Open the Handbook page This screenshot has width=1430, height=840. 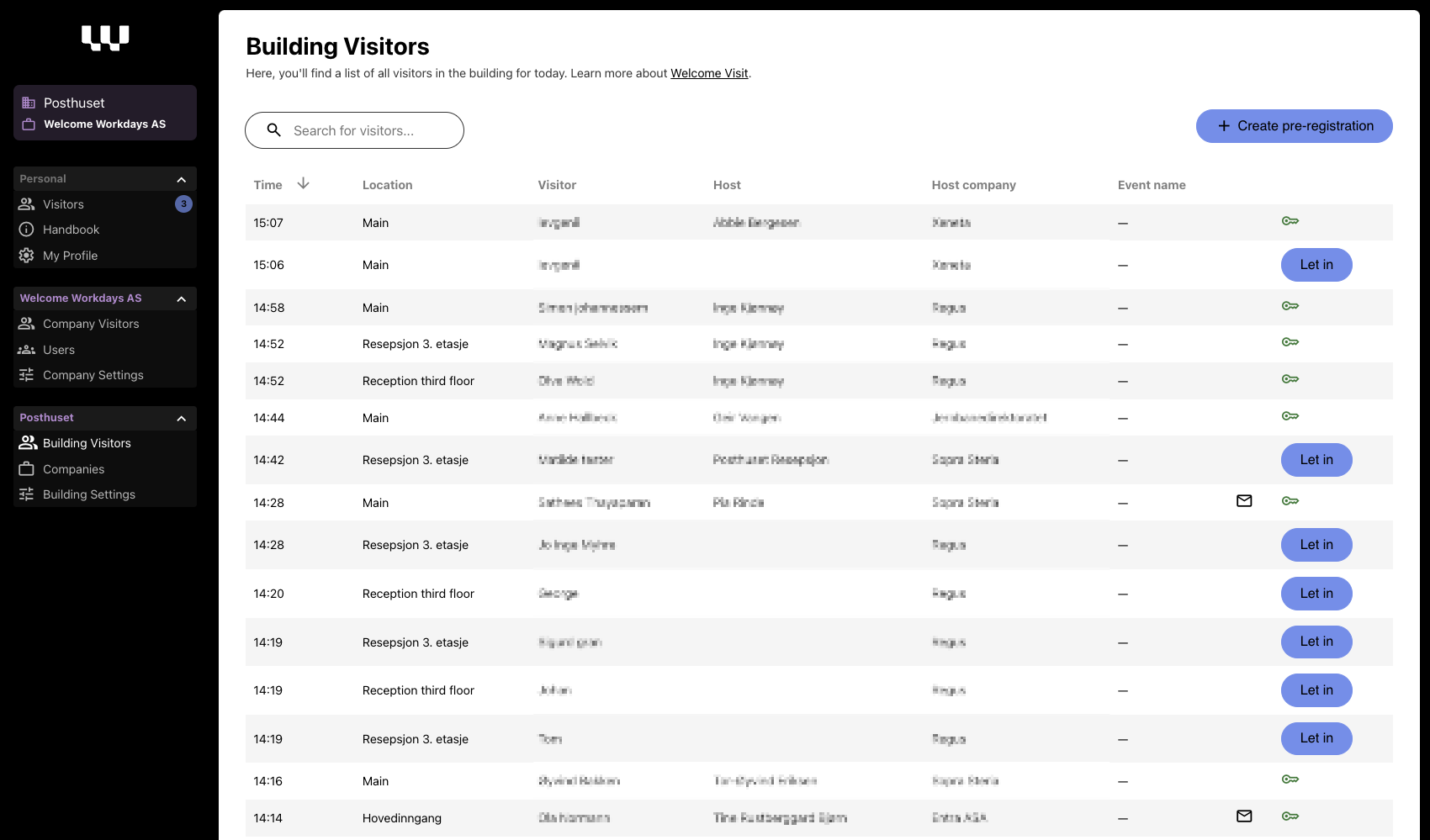[71, 230]
